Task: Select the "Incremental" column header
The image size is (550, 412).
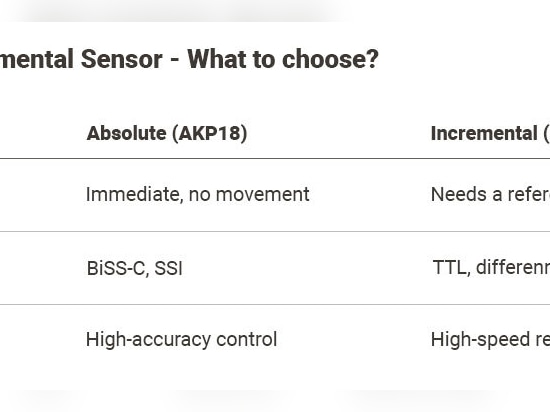Action: (x=484, y=133)
